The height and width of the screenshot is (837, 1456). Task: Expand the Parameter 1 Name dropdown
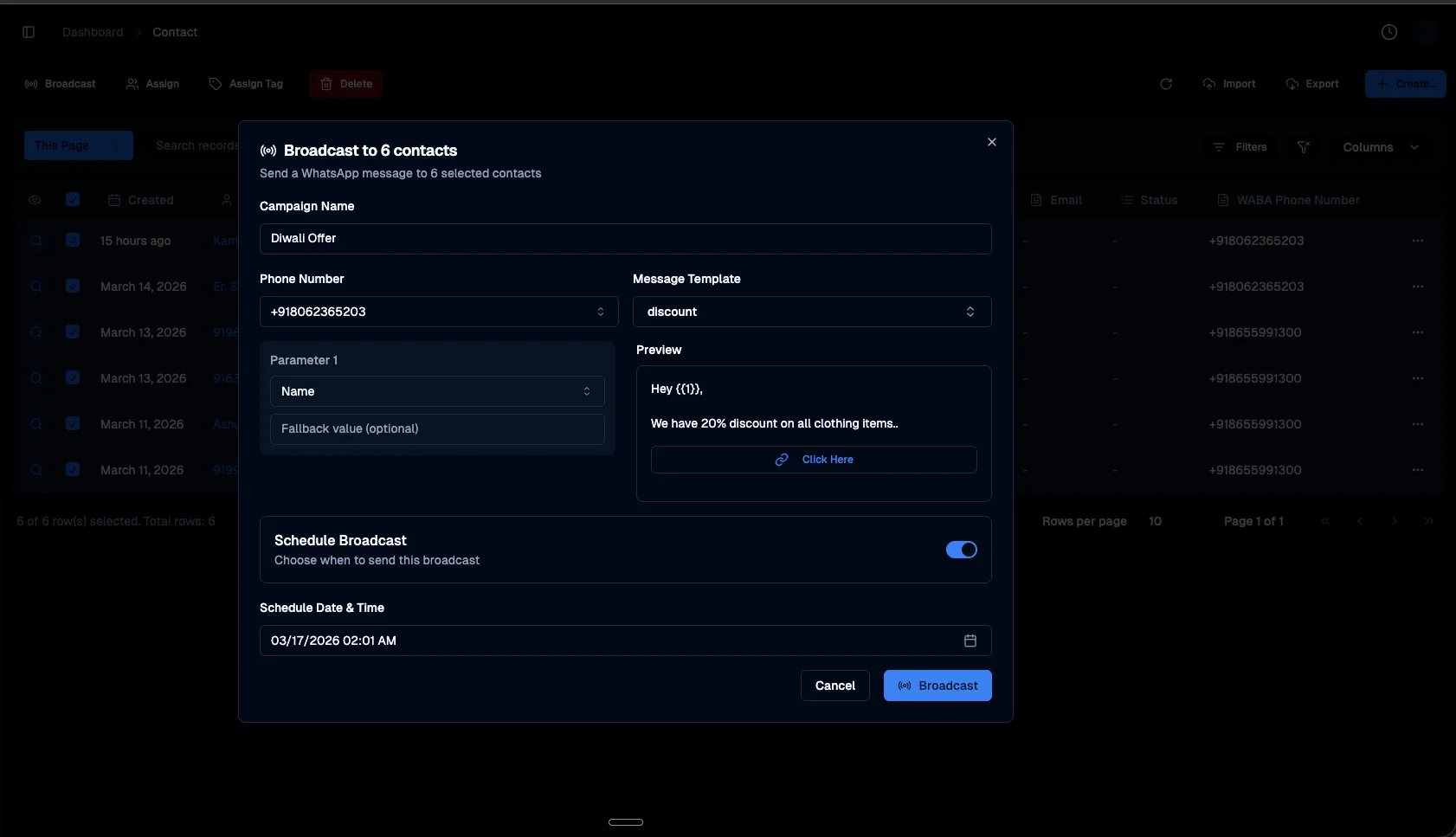coord(436,391)
